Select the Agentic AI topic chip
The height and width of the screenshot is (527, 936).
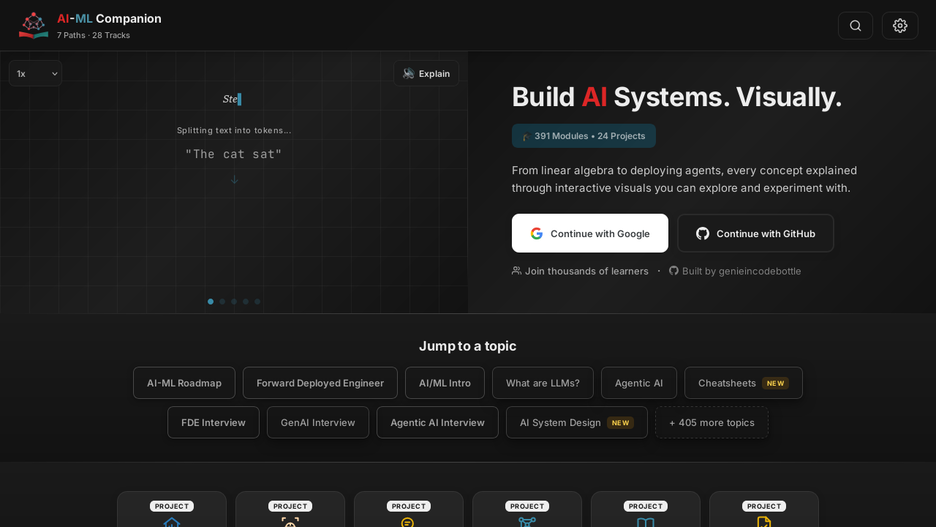click(639, 383)
